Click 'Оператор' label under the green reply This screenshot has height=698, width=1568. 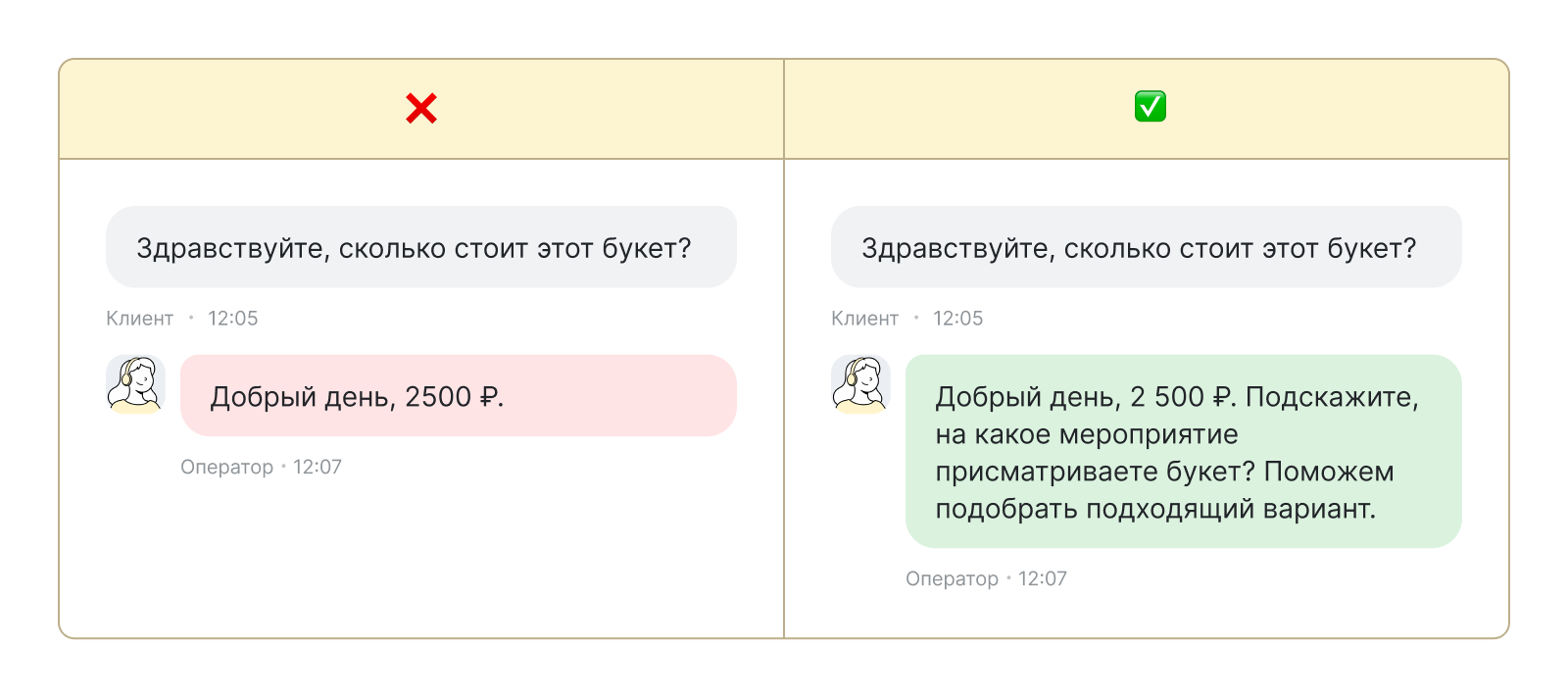[952, 579]
